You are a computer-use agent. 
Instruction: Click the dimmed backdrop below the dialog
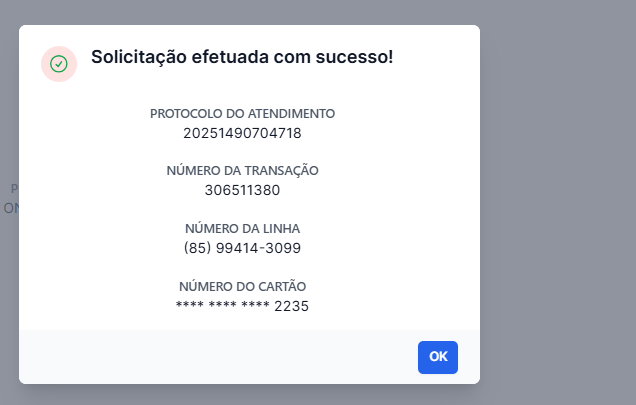coord(300,395)
